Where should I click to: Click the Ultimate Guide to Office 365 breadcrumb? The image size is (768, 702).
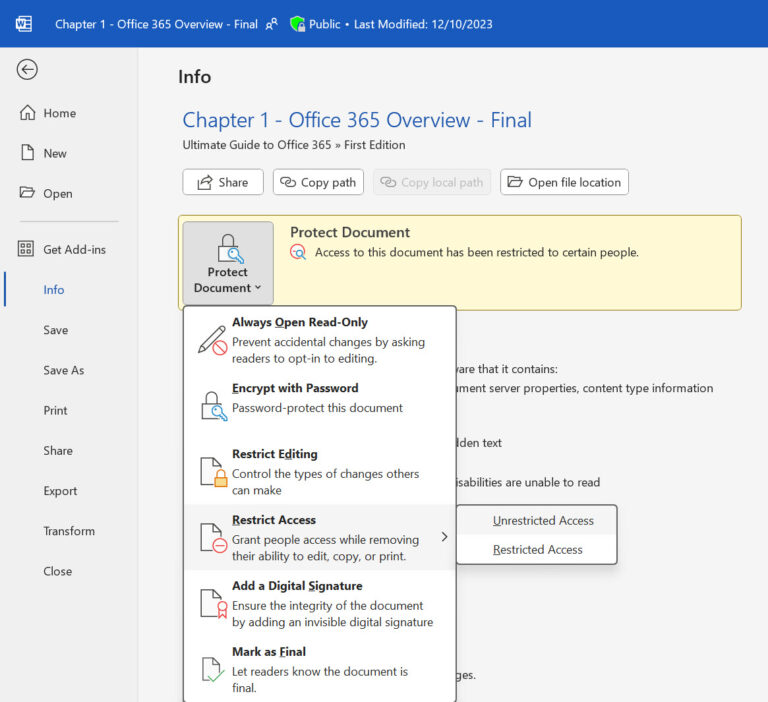click(x=257, y=145)
